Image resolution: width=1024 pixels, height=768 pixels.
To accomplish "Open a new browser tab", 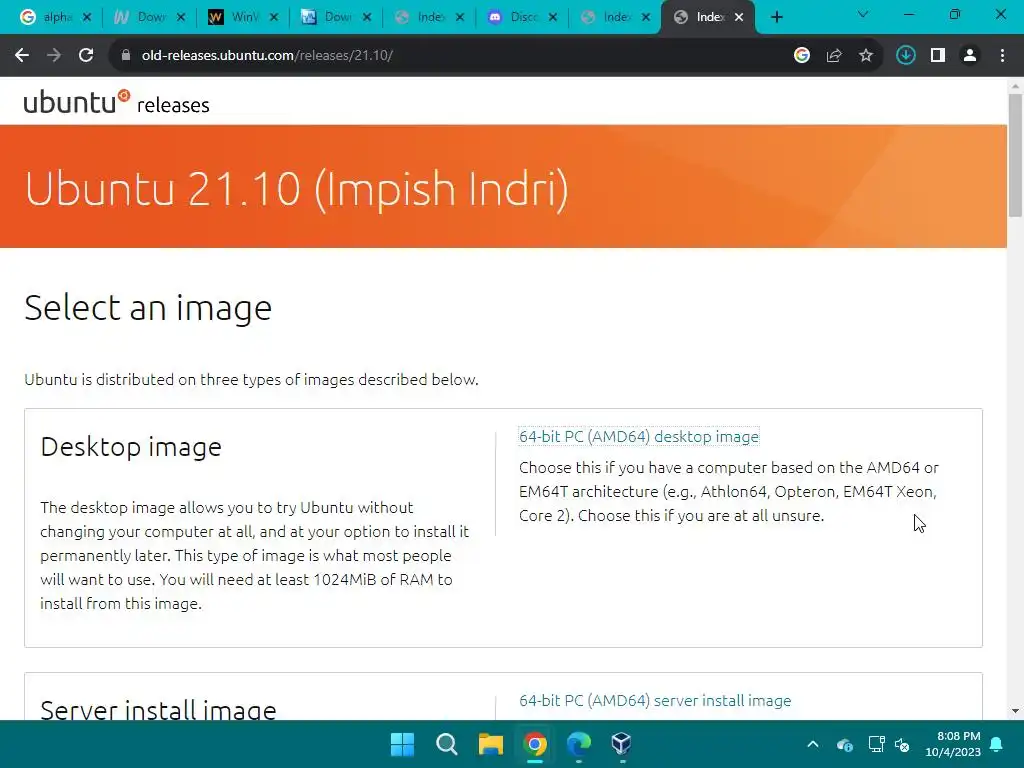I will click(776, 18).
